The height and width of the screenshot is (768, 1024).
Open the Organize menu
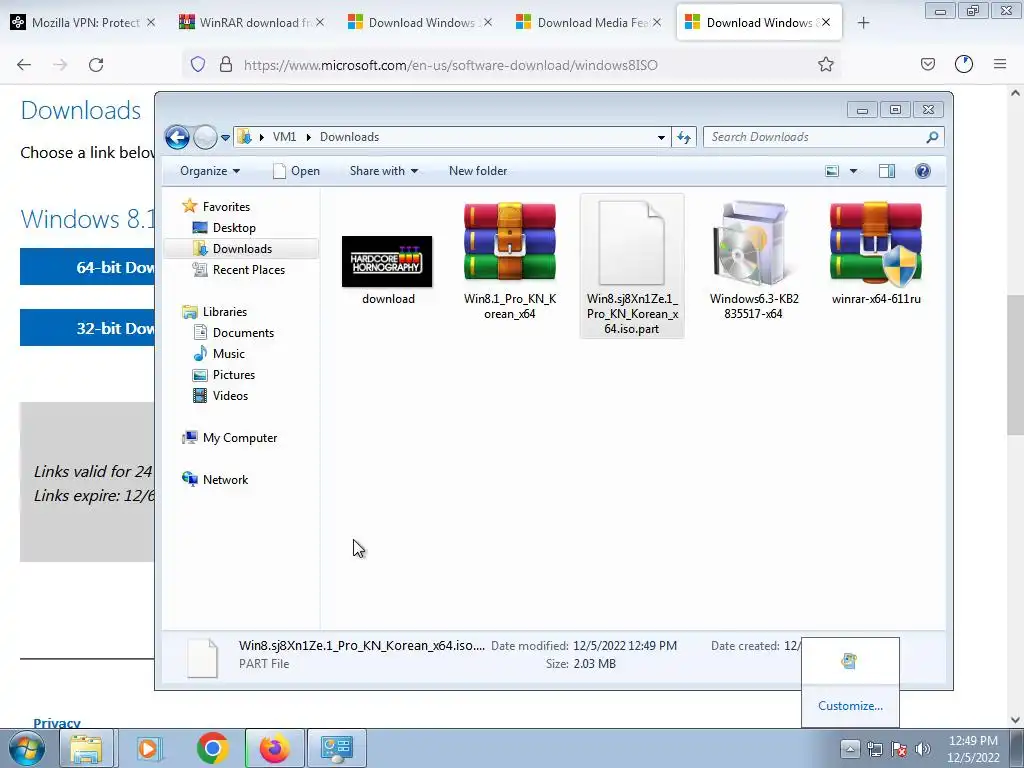pos(210,171)
